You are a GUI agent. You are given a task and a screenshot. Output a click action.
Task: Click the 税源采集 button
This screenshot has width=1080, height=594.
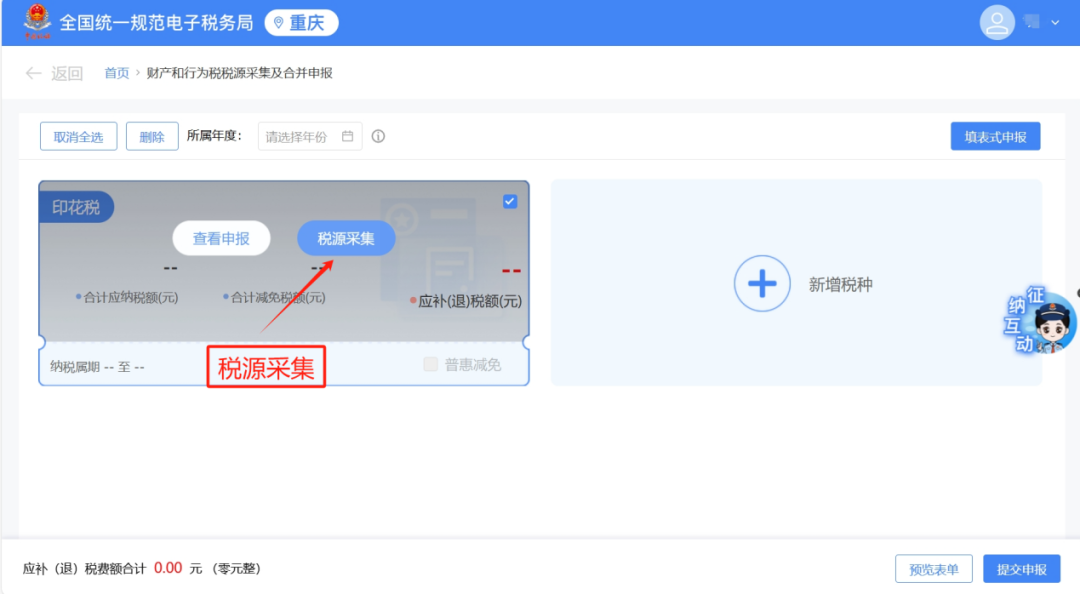tap(346, 238)
